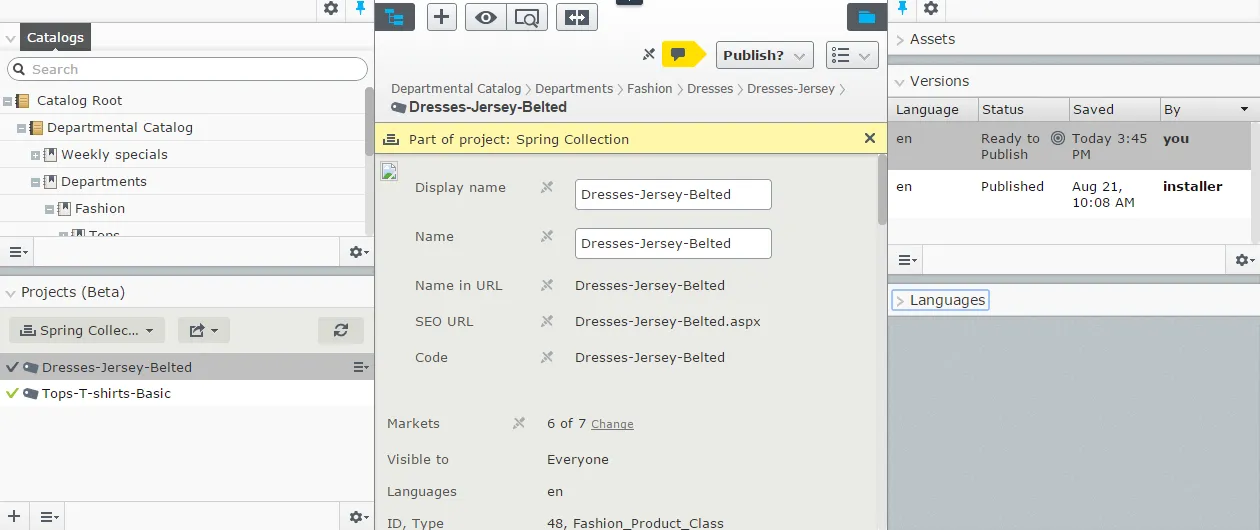The image size is (1260, 530).
Task: Click the gear icon atop right pane
Action: click(x=931, y=8)
